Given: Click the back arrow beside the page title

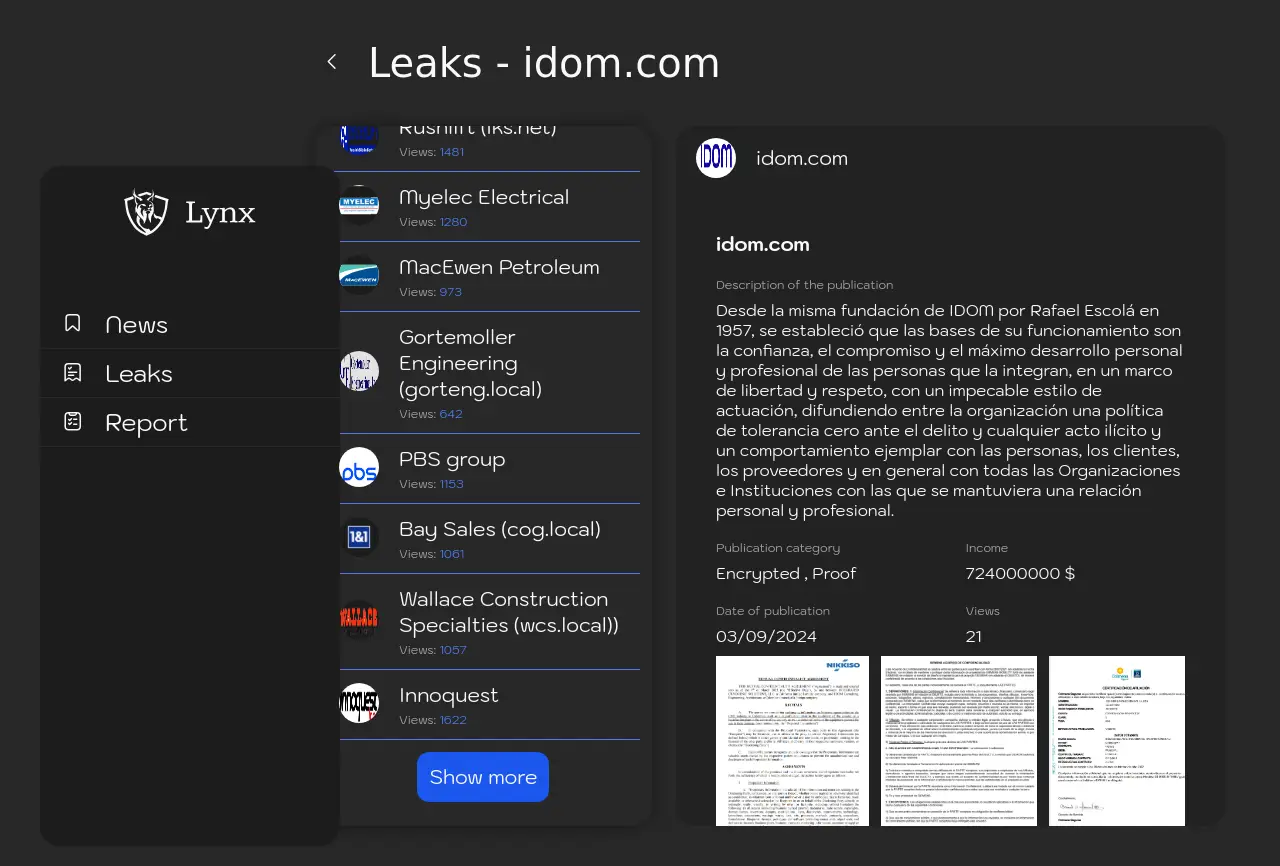Looking at the screenshot, I should tap(332, 62).
